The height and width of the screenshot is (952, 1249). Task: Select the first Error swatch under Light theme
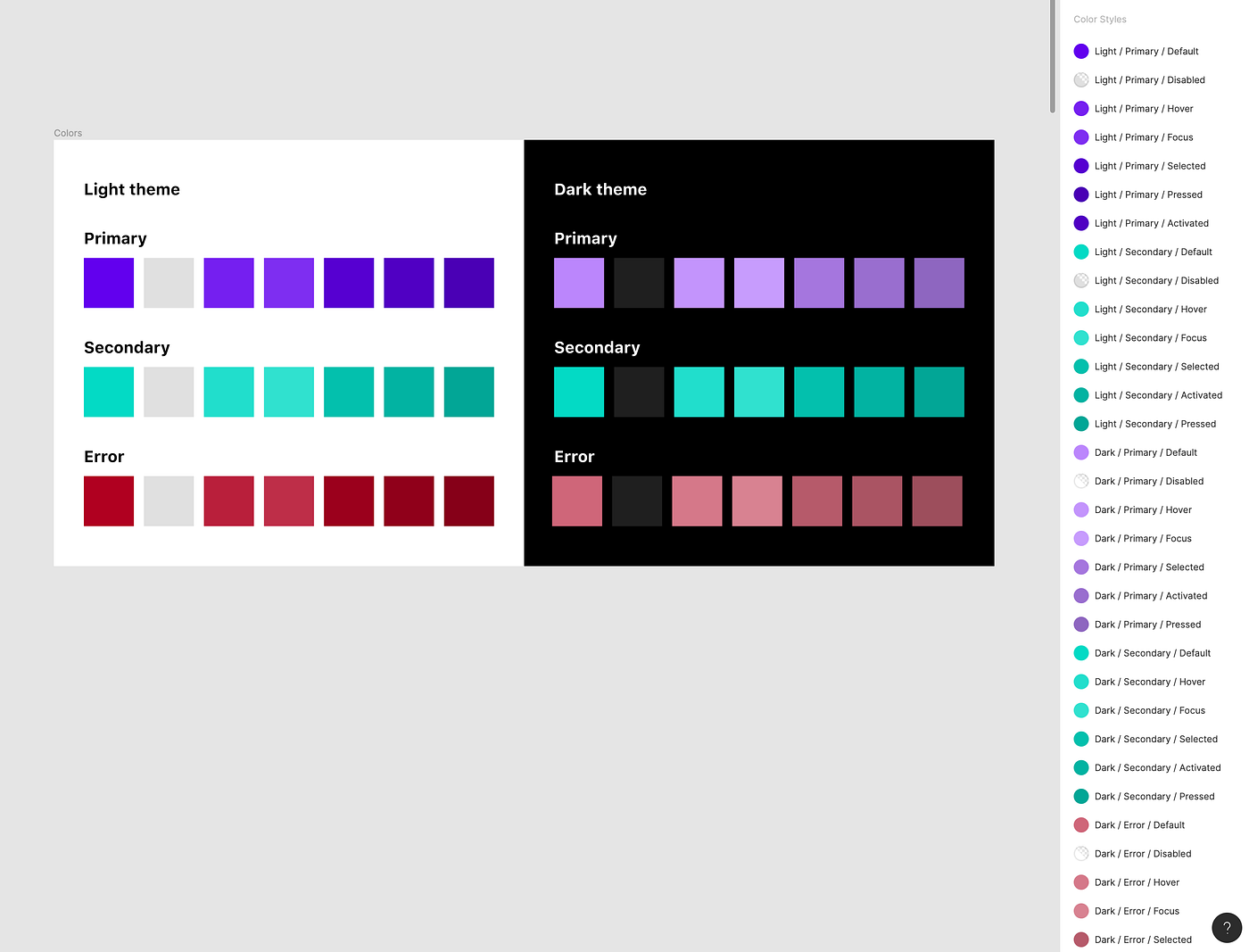[108, 501]
